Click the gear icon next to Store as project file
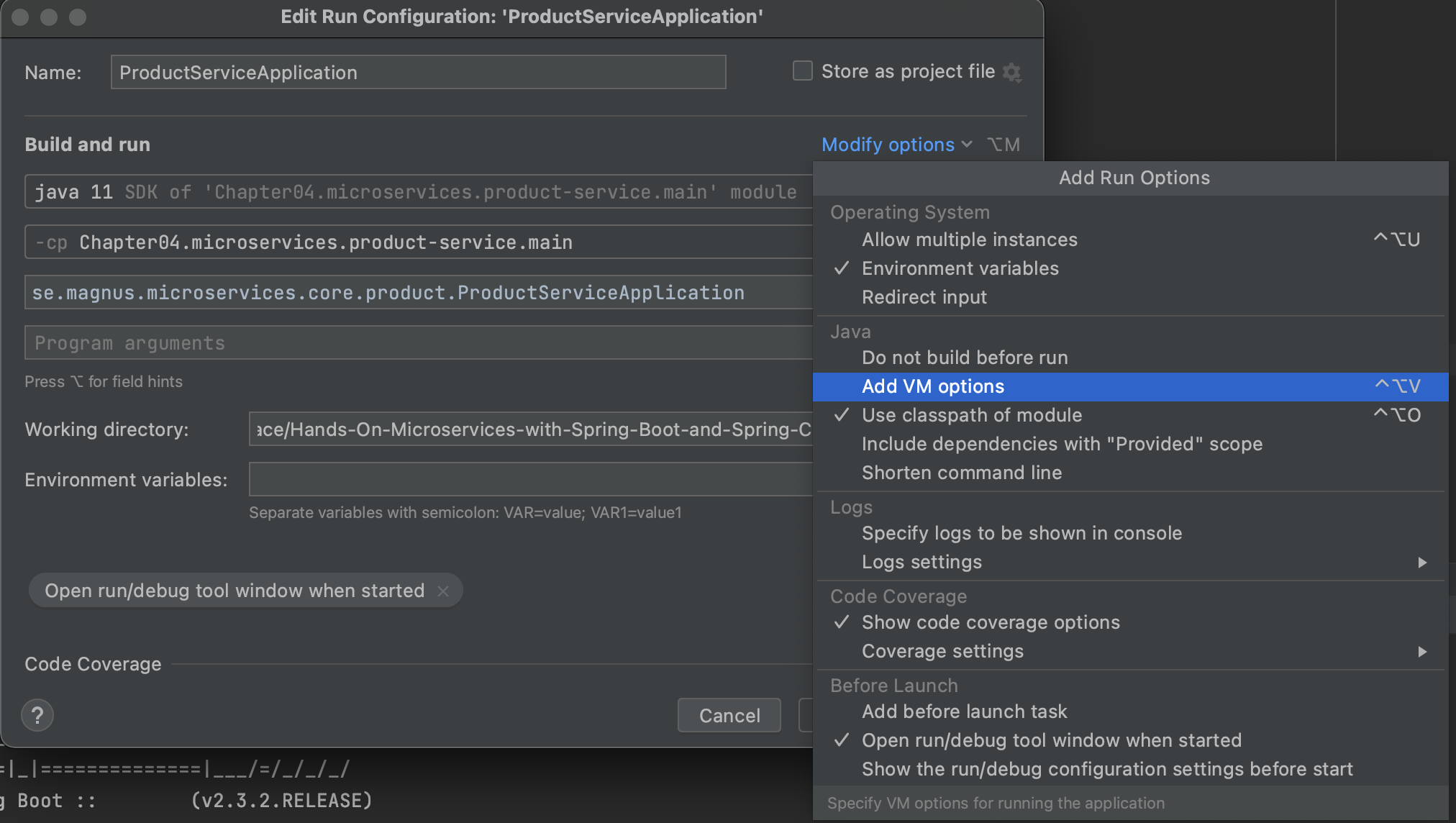Screen dimensions: 1456x823 click(x=1014, y=71)
